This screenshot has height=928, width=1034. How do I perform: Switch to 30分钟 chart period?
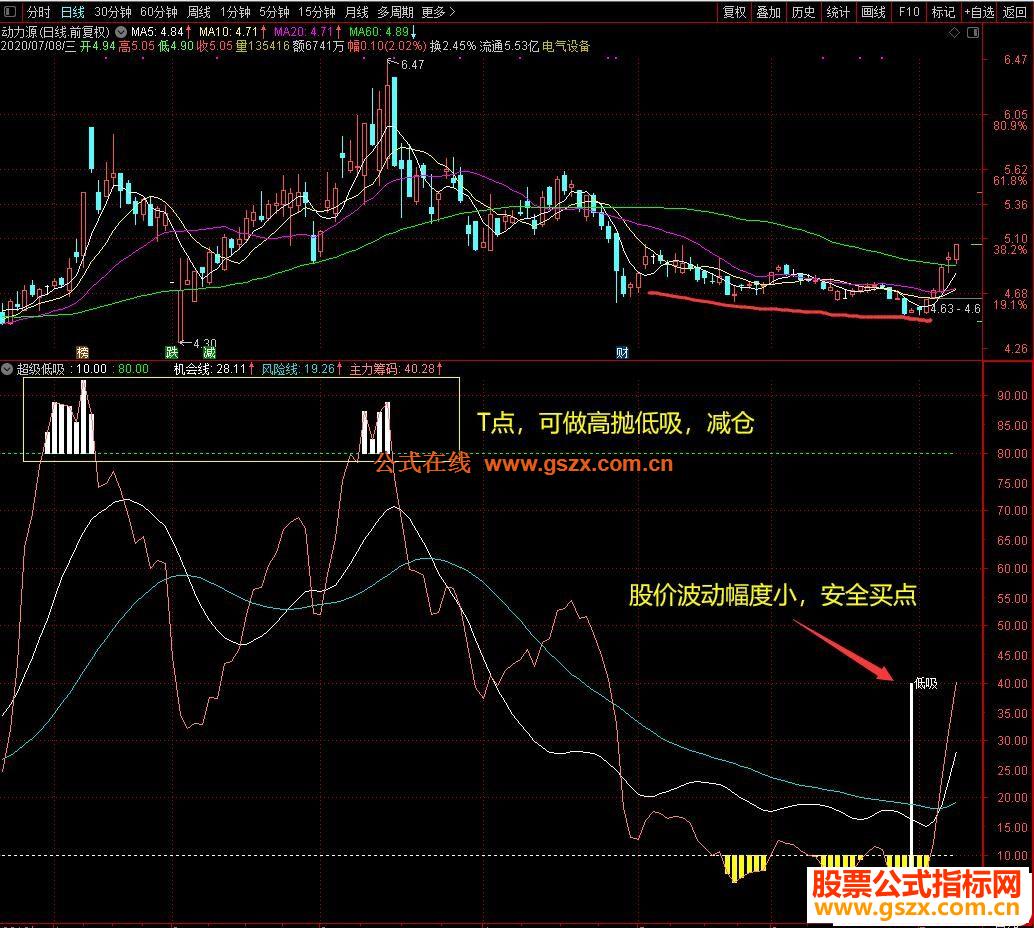tap(113, 12)
